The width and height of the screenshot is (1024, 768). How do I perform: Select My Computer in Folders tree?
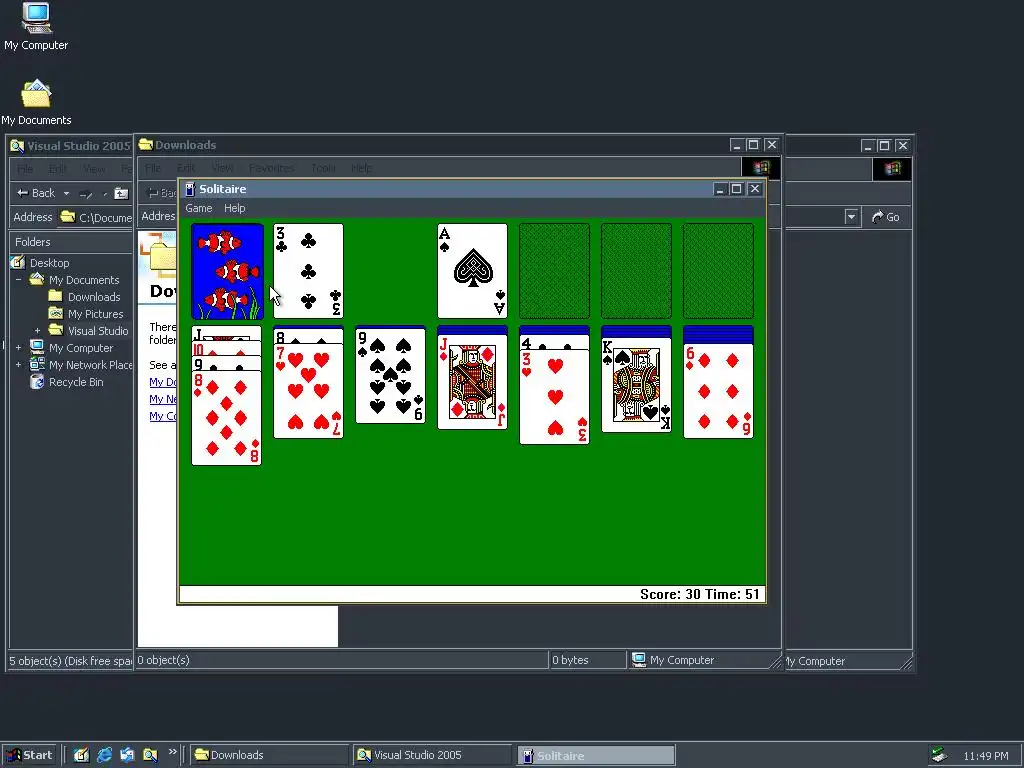tap(81, 348)
